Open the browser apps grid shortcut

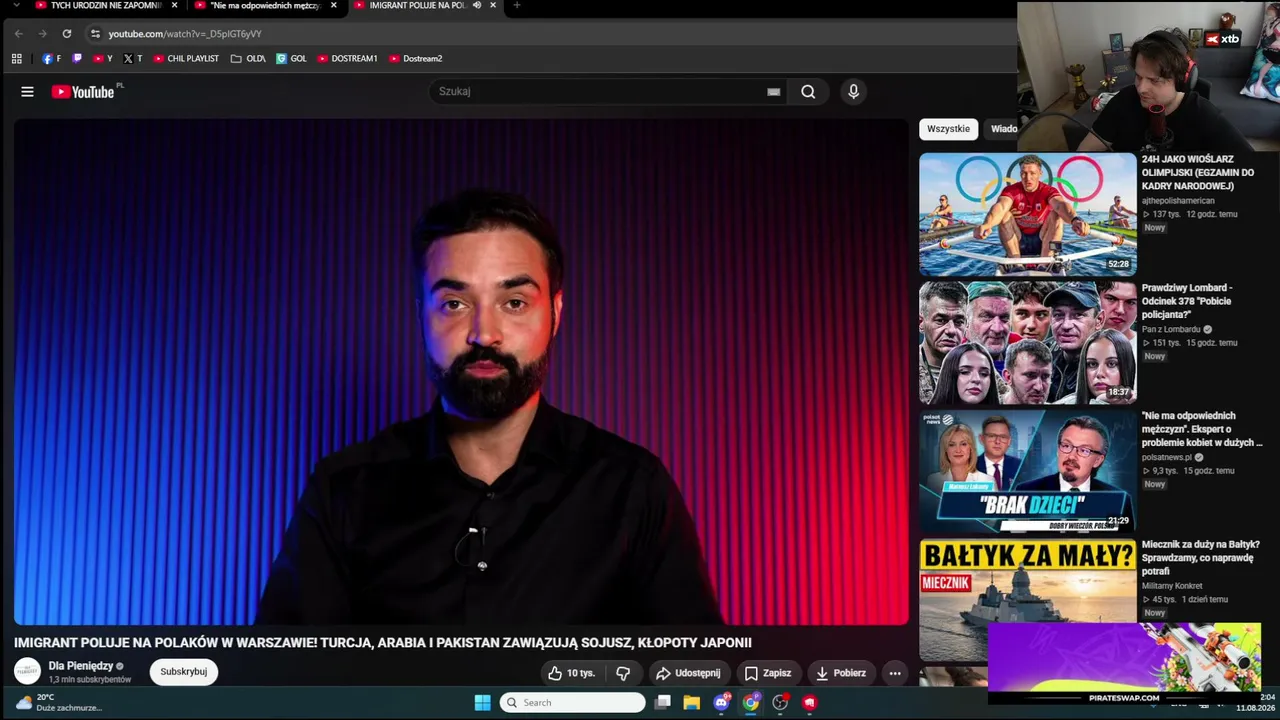17,59
